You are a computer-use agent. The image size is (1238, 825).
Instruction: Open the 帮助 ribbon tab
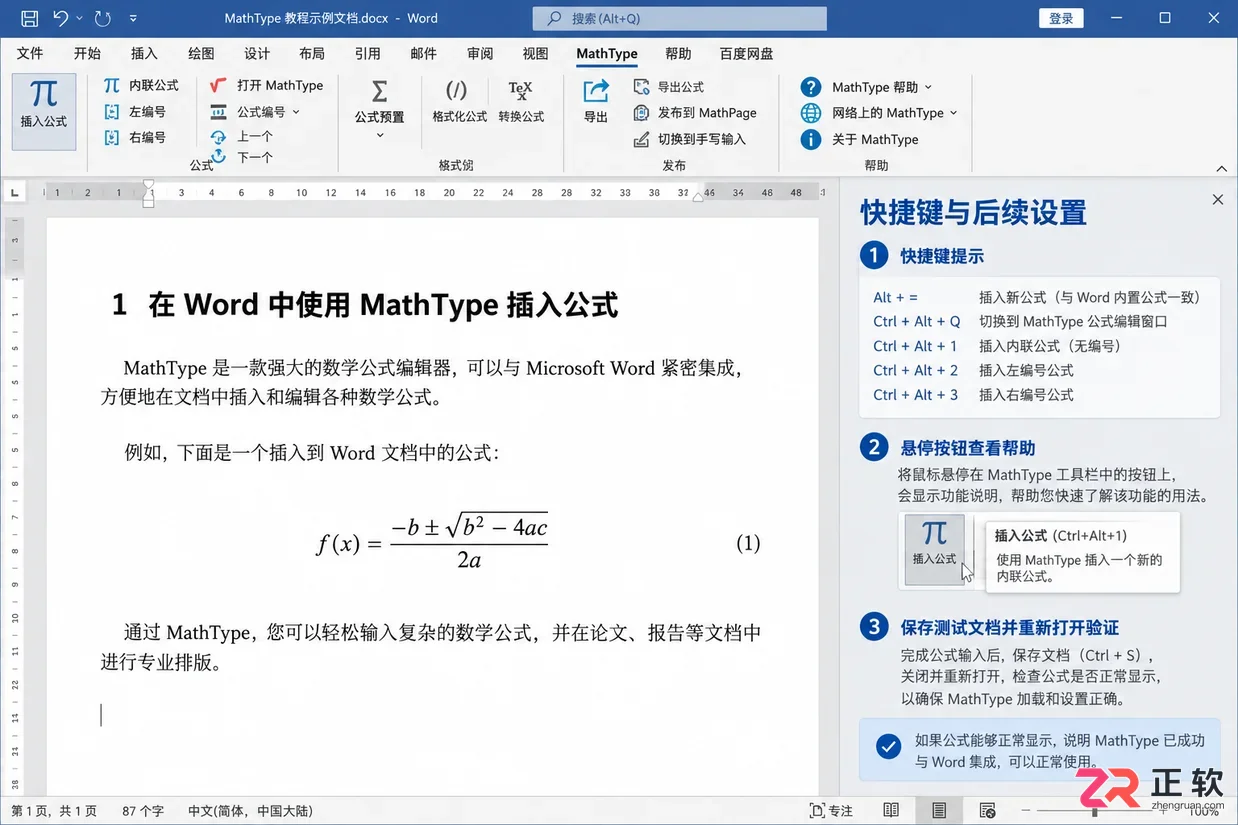click(678, 54)
